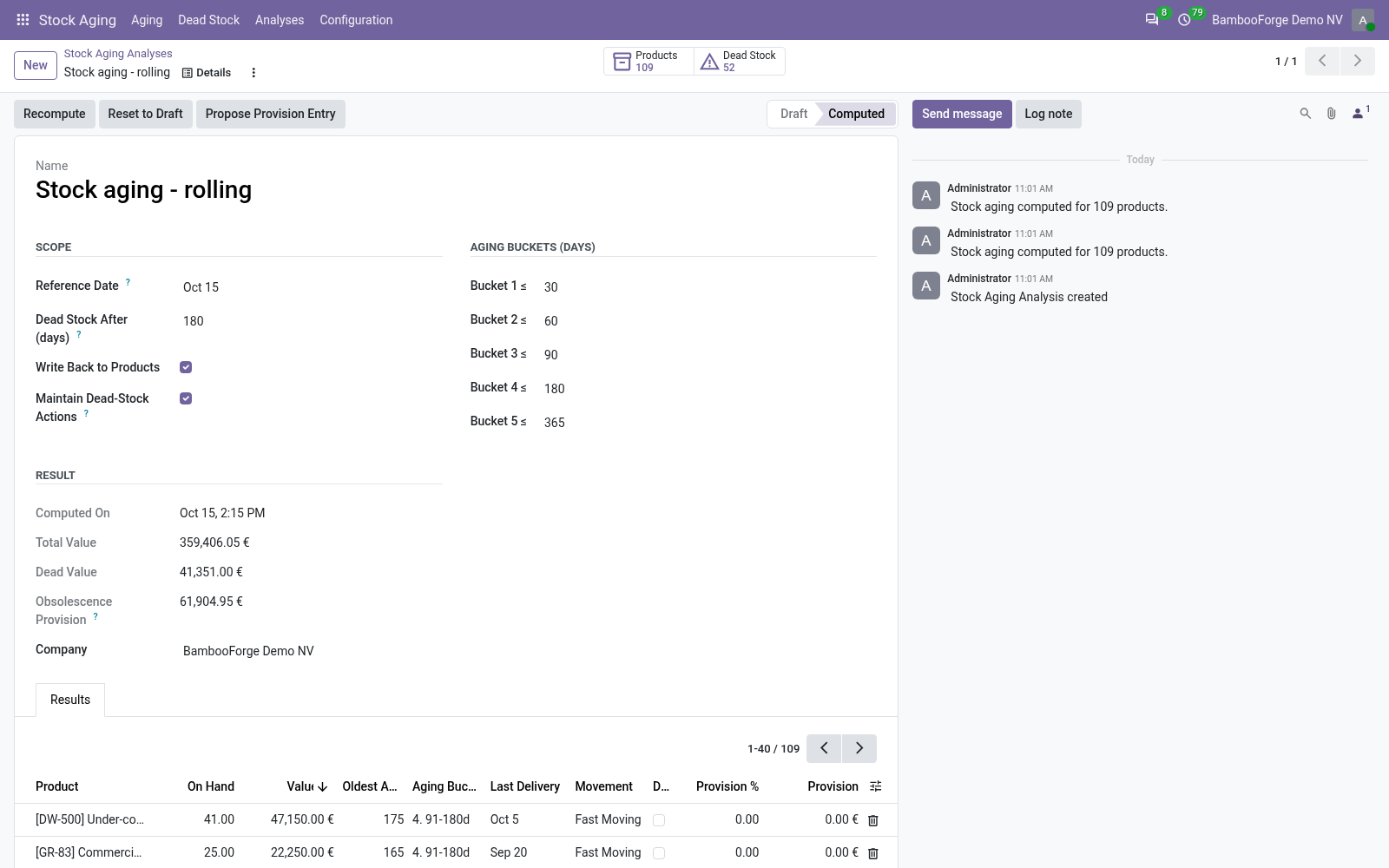
Task: Click the Send message button
Action: (962, 114)
